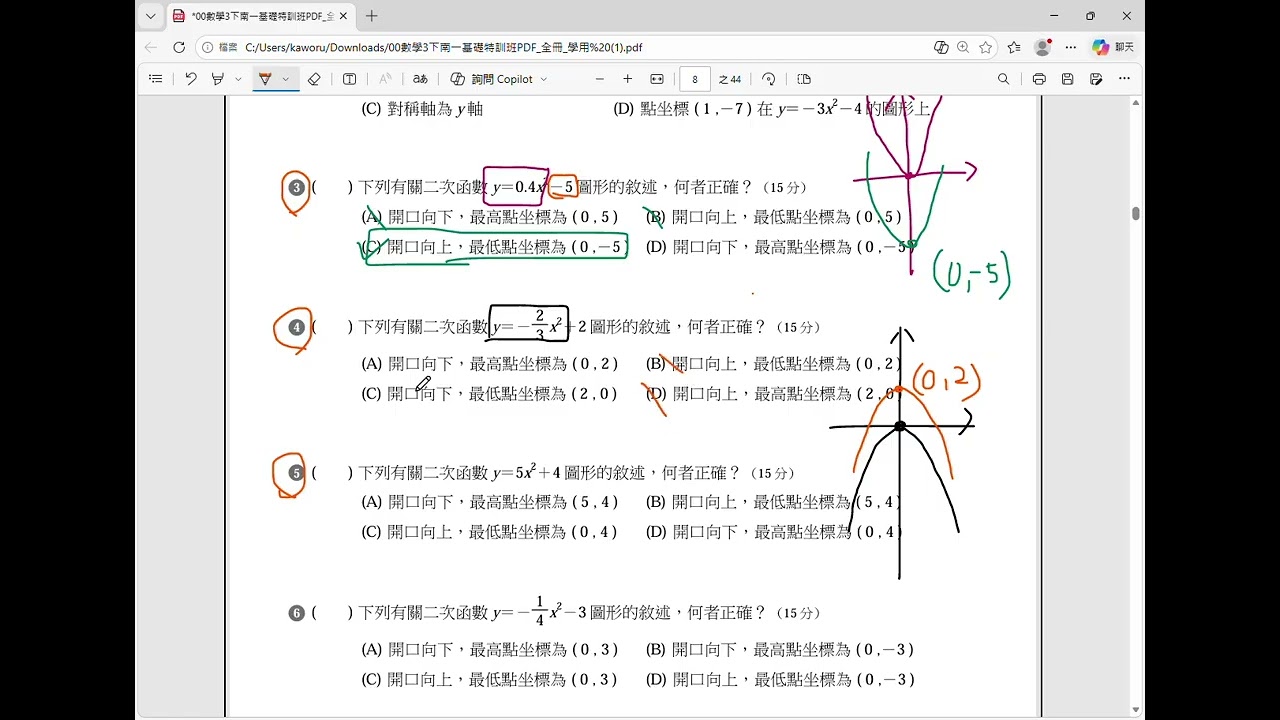Select the Eraser tool

tap(314, 79)
